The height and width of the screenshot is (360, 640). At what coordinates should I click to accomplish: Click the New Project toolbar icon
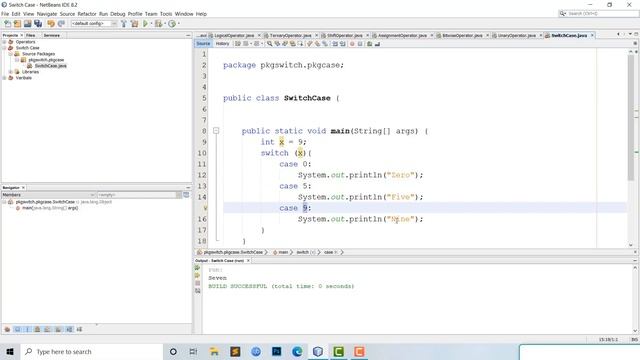[x=18, y=24]
